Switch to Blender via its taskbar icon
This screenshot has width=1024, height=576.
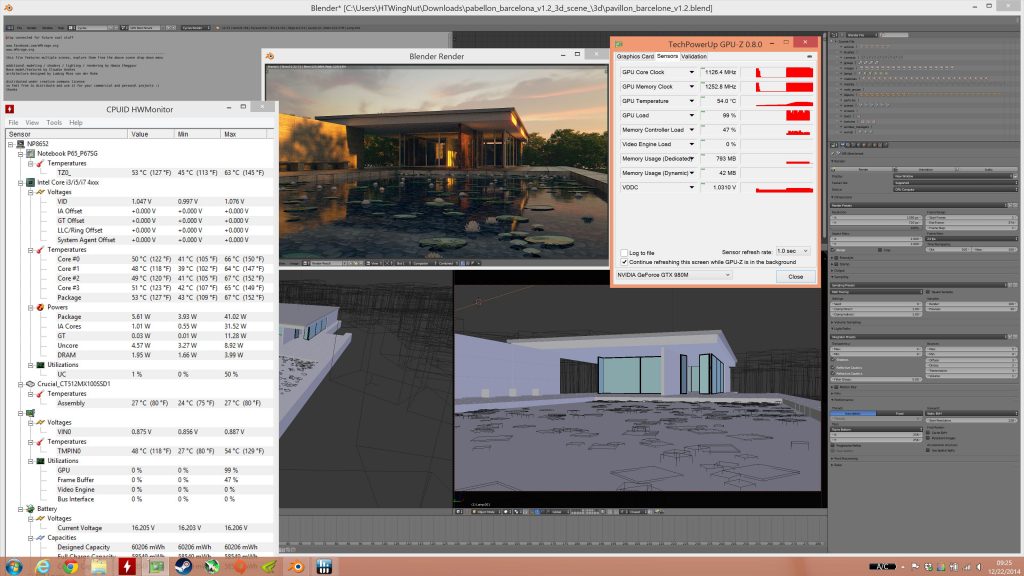pos(296,566)
